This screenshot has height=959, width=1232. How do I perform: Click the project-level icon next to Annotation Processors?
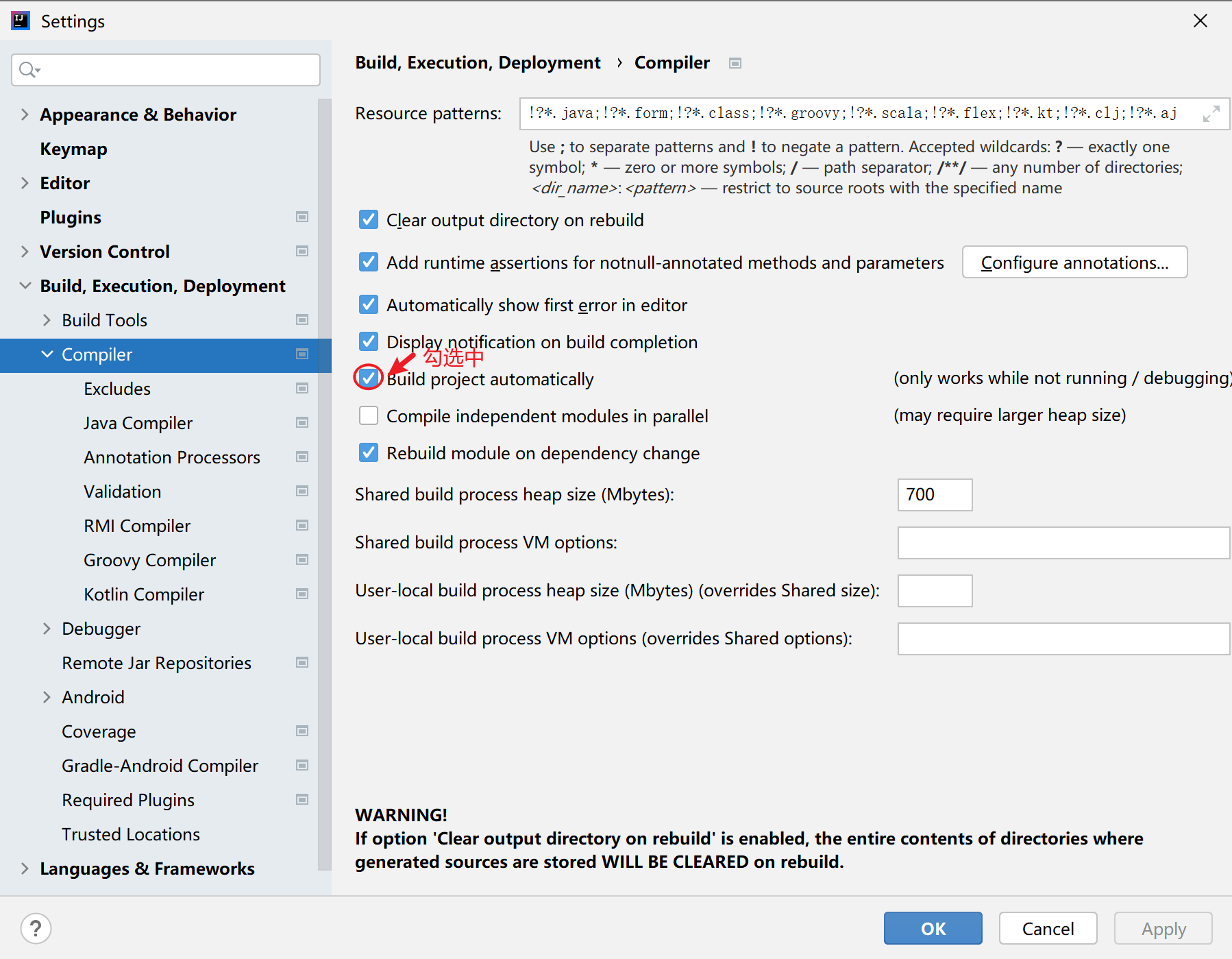[x=301, y=457]
